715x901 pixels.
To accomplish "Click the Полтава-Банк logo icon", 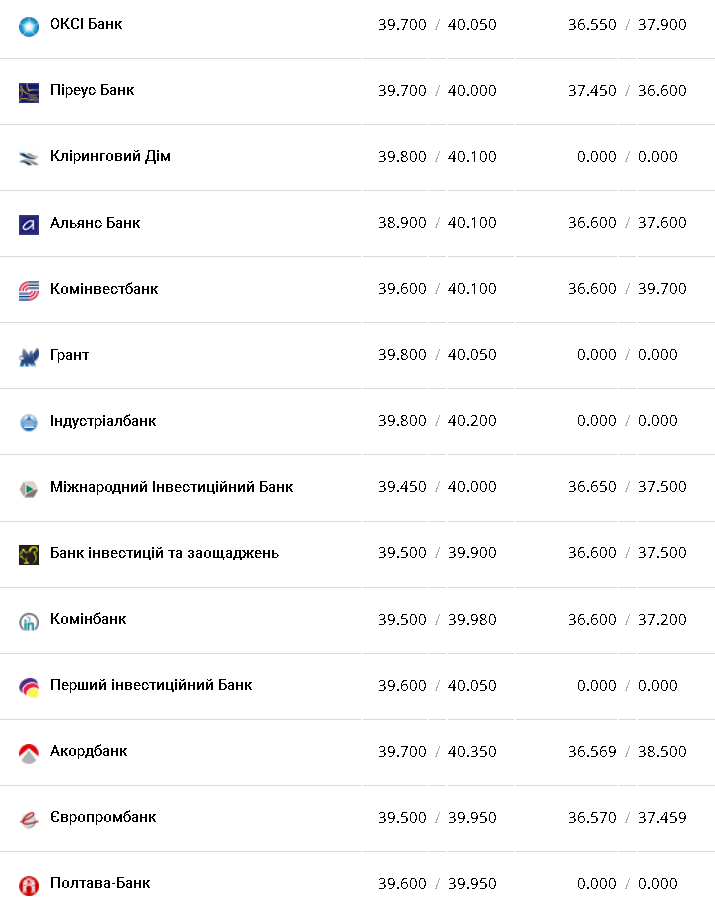I will [28, 884].
